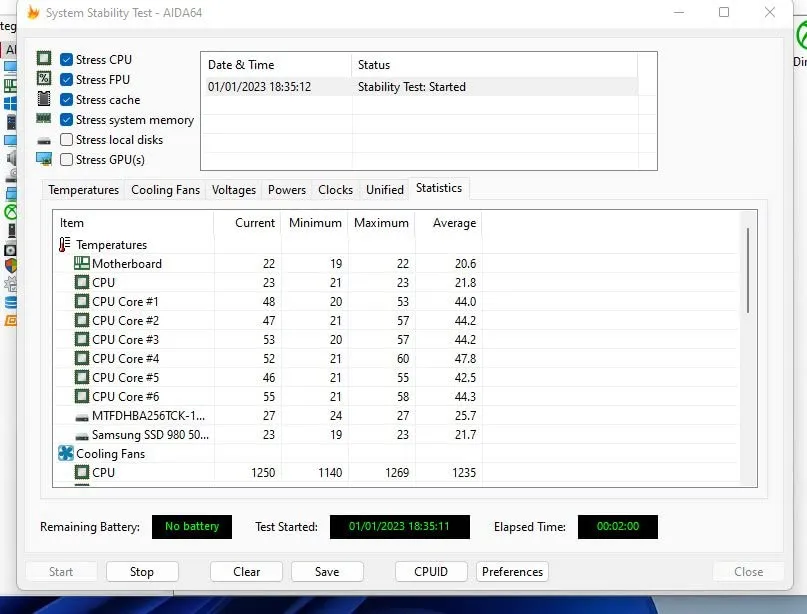Viewport: 807px width, 614px height.
Task: Click the cache chip icon beside Stress cache
Action: [44, 98]
